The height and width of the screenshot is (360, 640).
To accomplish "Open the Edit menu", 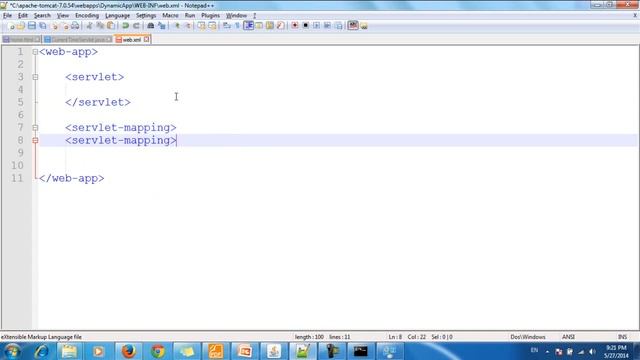I will point(23,16).
